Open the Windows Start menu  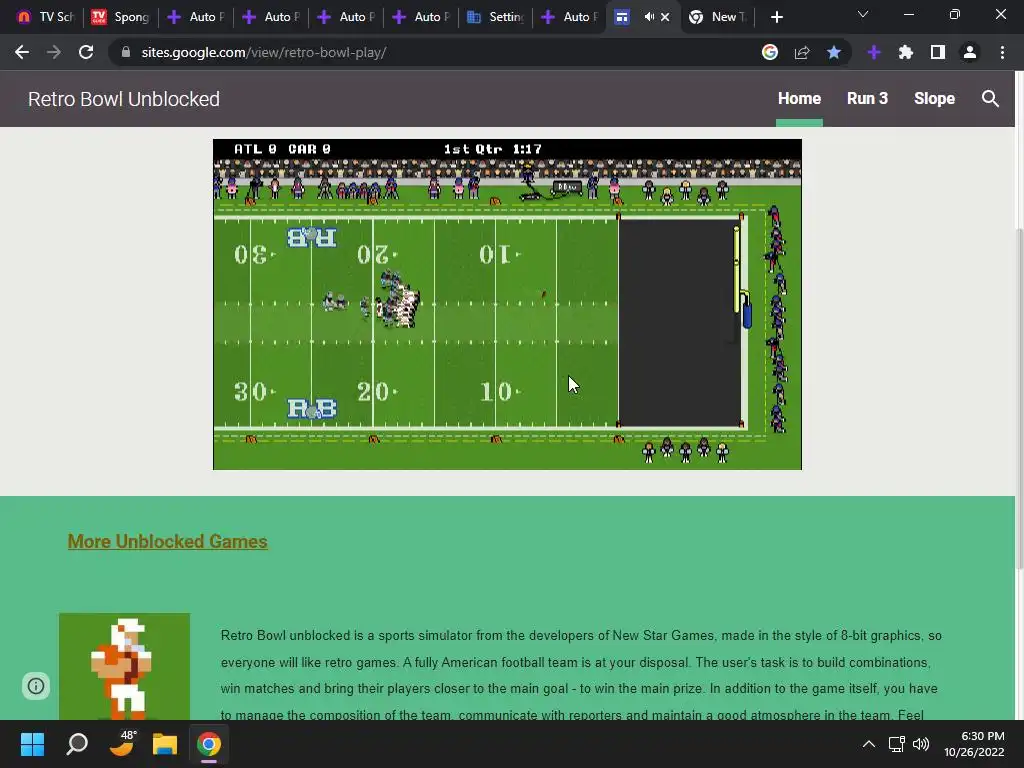click(32, 744)
